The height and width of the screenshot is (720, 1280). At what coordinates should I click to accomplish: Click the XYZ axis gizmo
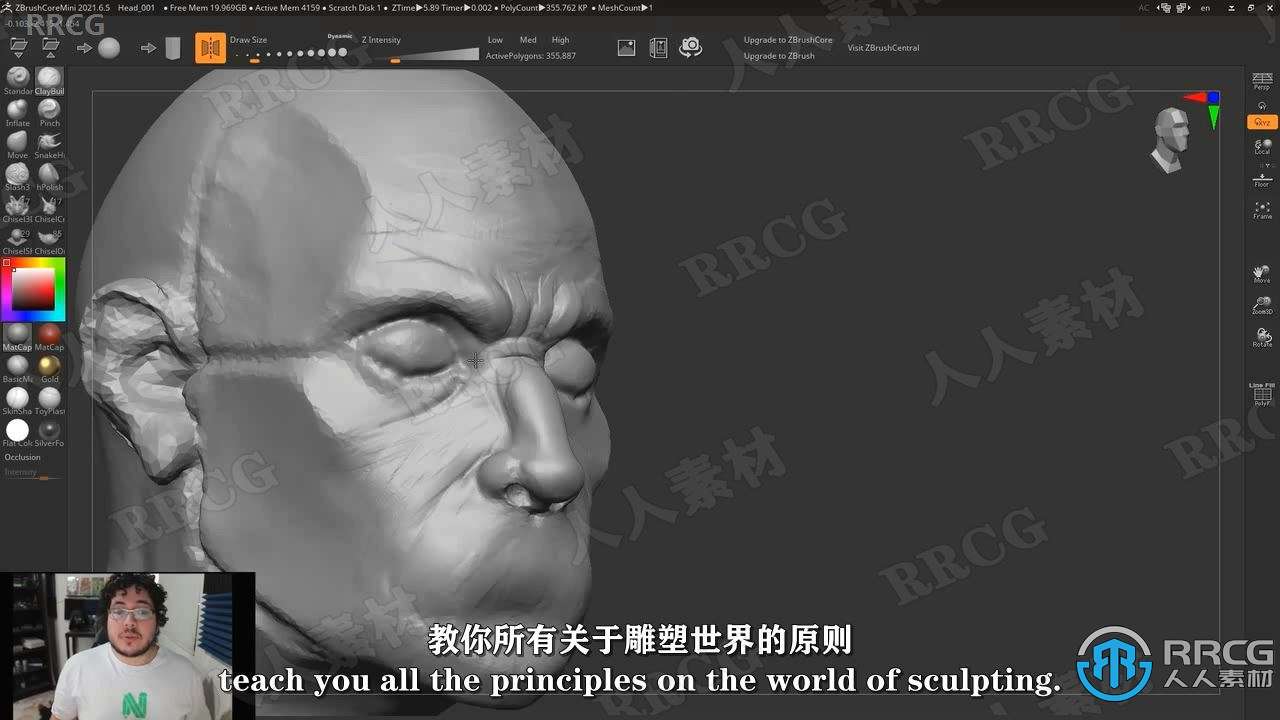(1203, 108)
